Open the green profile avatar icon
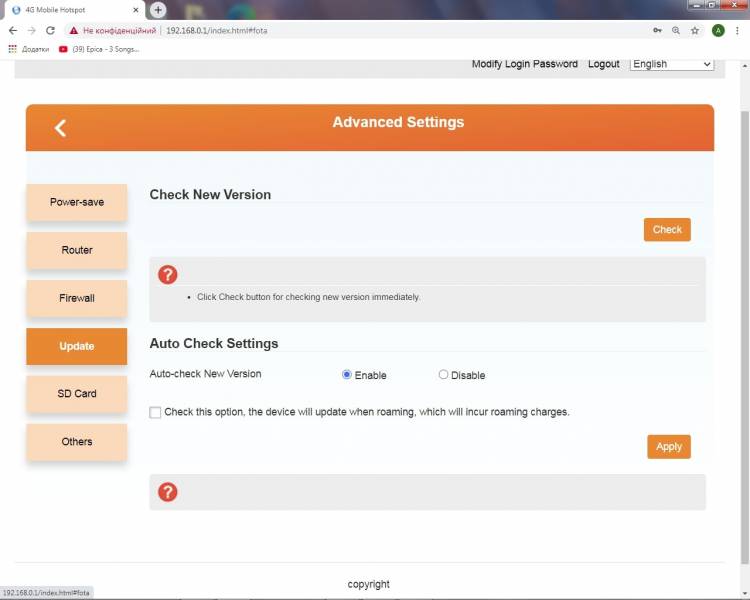Viewport: 750px width, 600px height. (x=718, y=31)
